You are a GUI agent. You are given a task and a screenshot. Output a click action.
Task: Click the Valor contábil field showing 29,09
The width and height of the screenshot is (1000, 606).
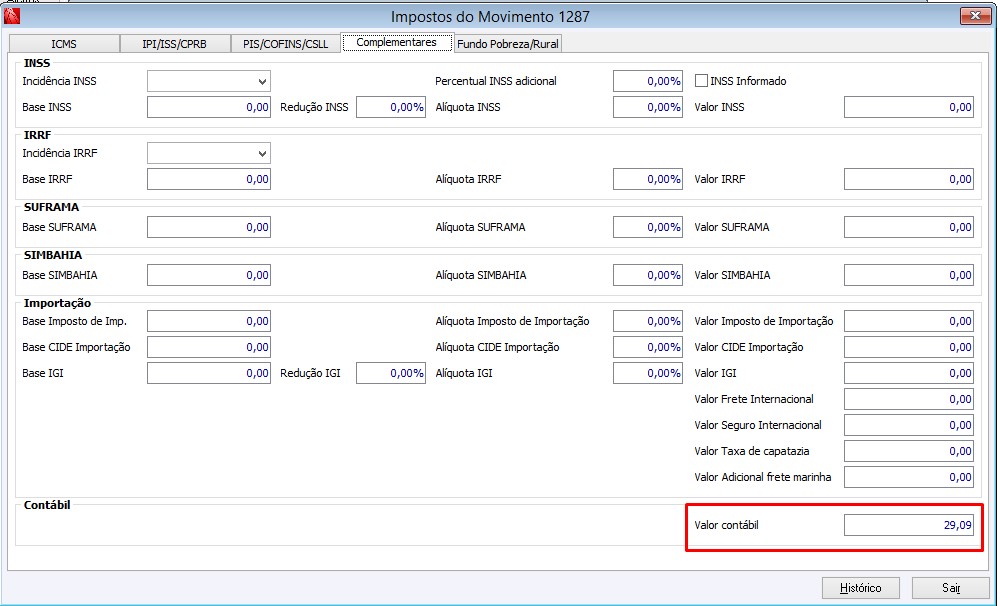(909, 526)
